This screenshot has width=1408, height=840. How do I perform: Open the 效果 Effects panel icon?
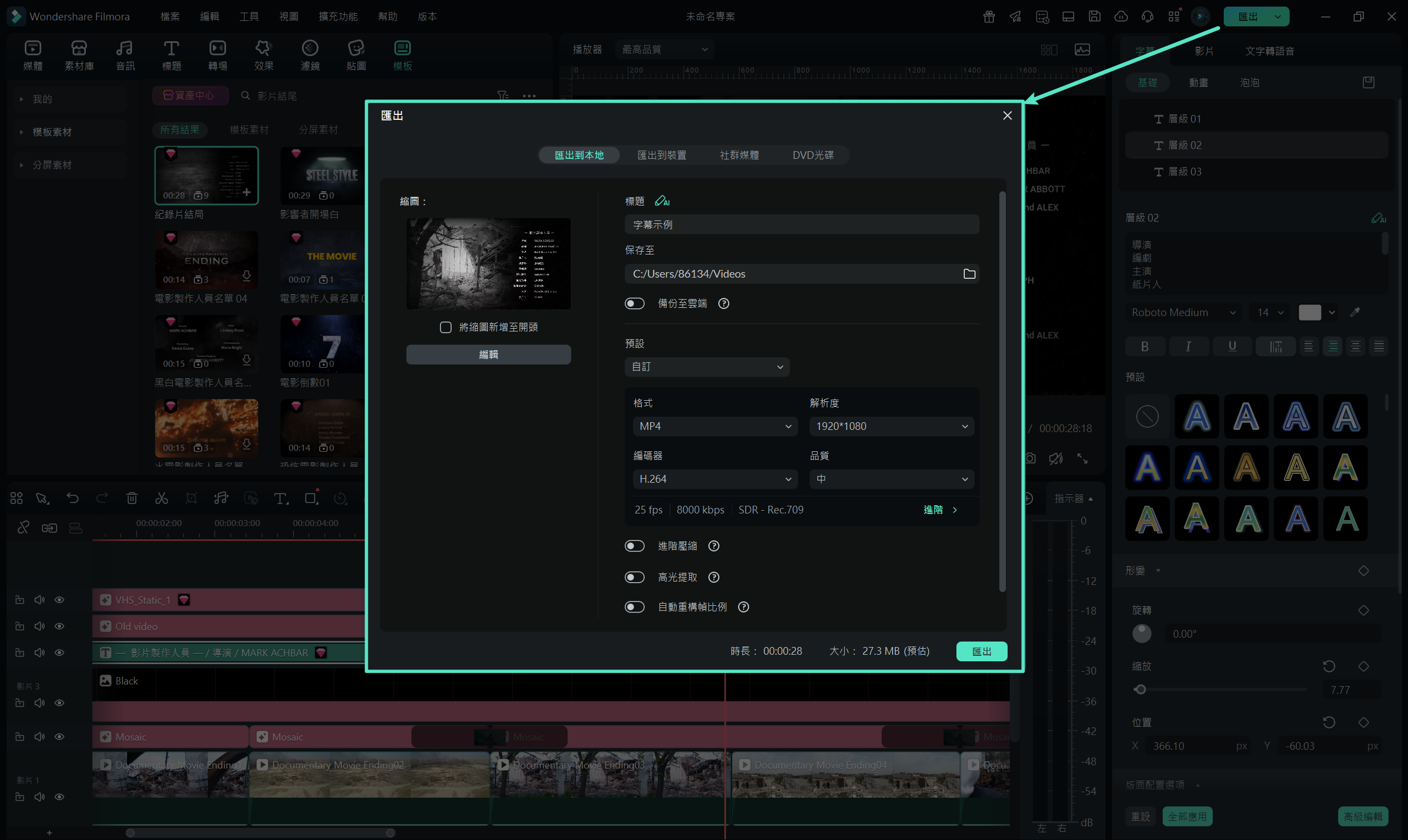click(263, 55)
